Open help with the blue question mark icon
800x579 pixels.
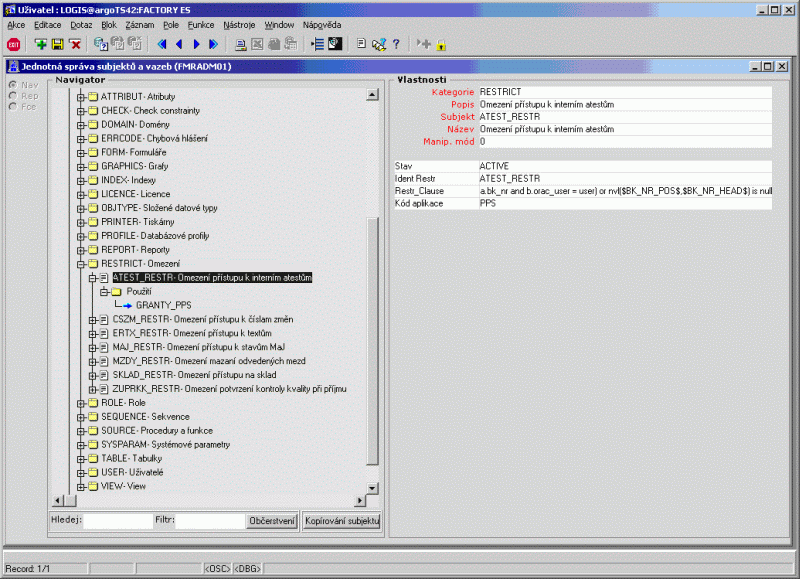coord(396,45)
